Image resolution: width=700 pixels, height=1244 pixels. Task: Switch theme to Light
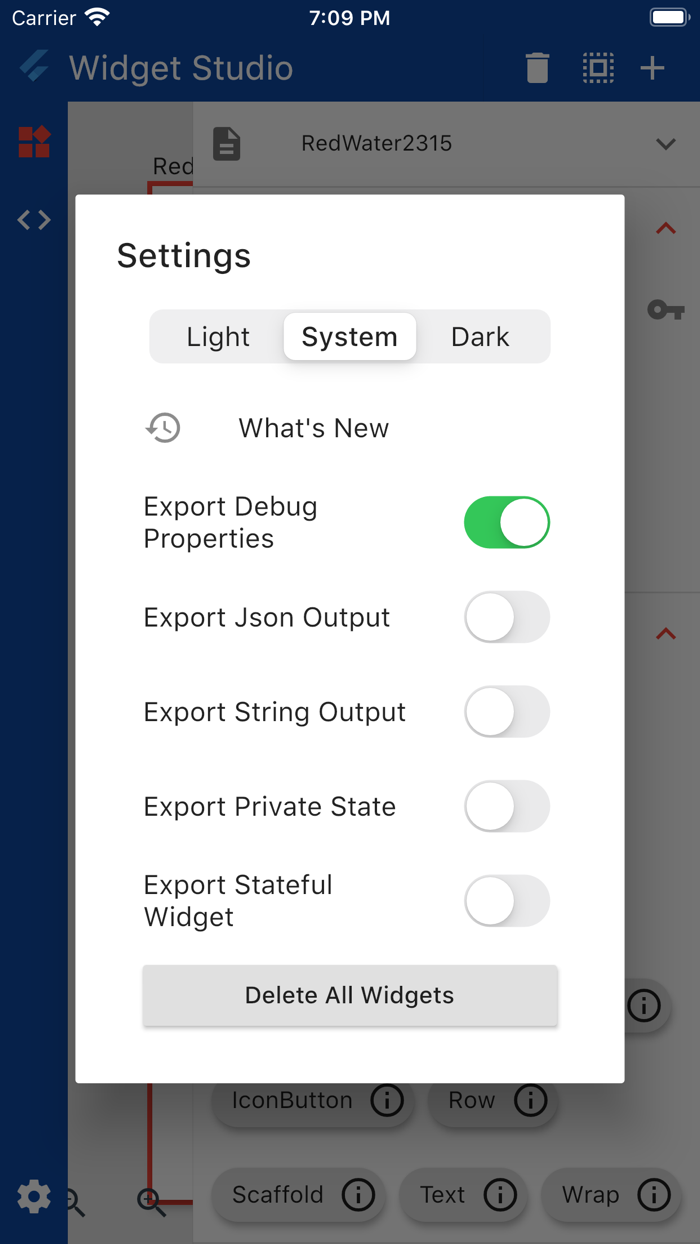click(218, 337)
